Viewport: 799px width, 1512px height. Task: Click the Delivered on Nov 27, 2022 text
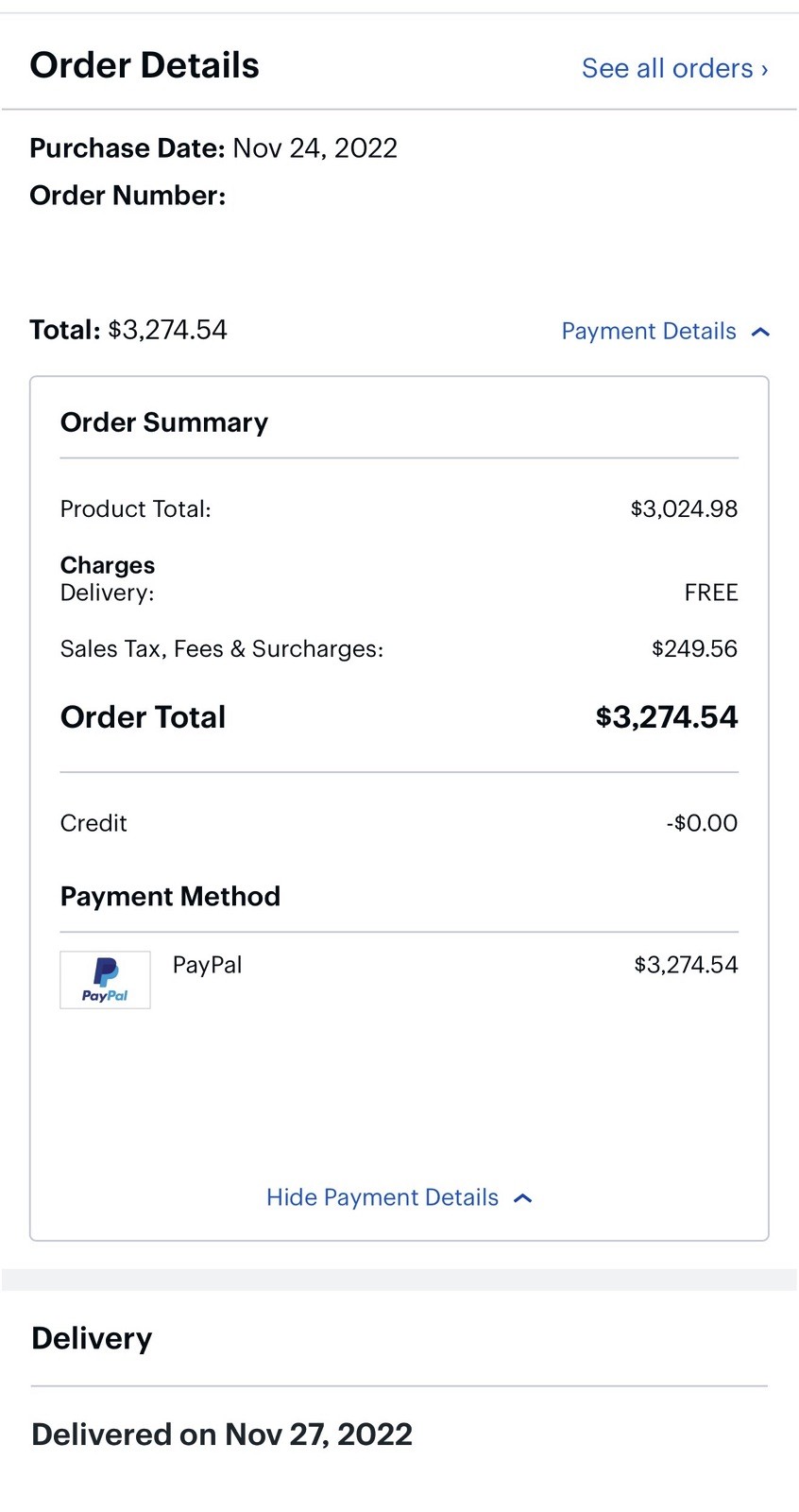[x=222, y=1435]
